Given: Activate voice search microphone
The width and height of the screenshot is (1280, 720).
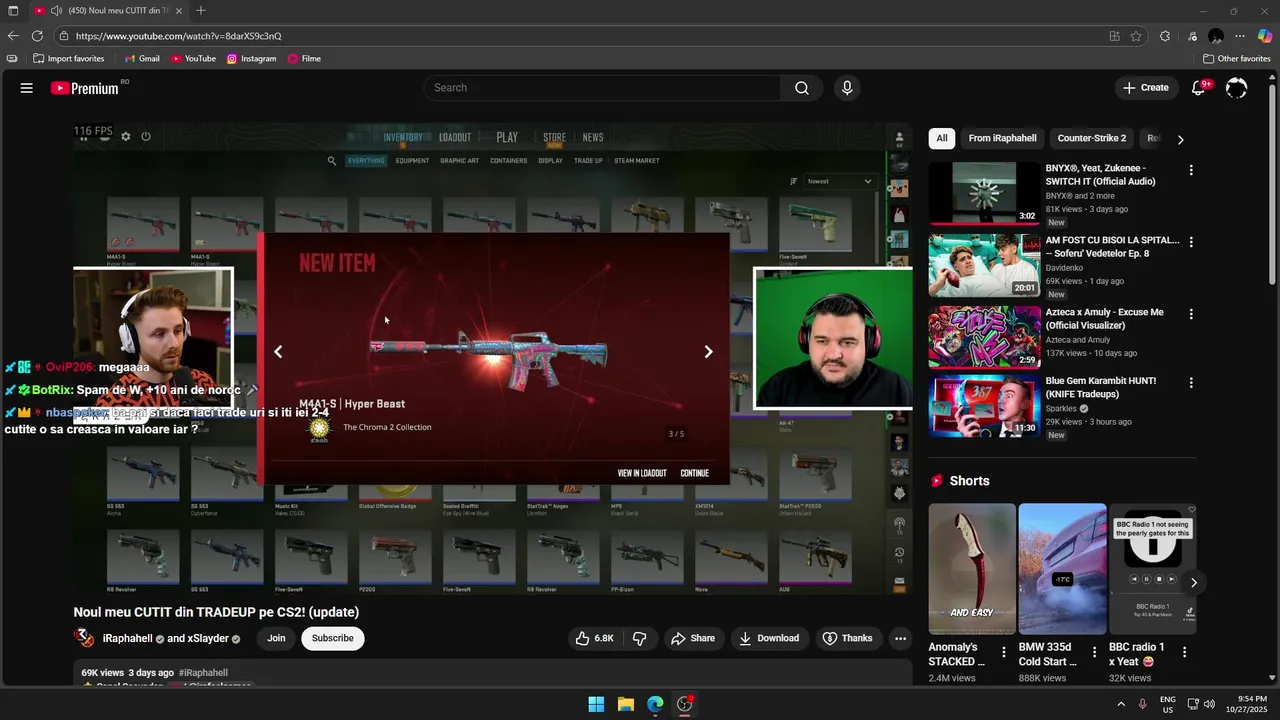Looking at the screenshot, I should click(847, 88).
